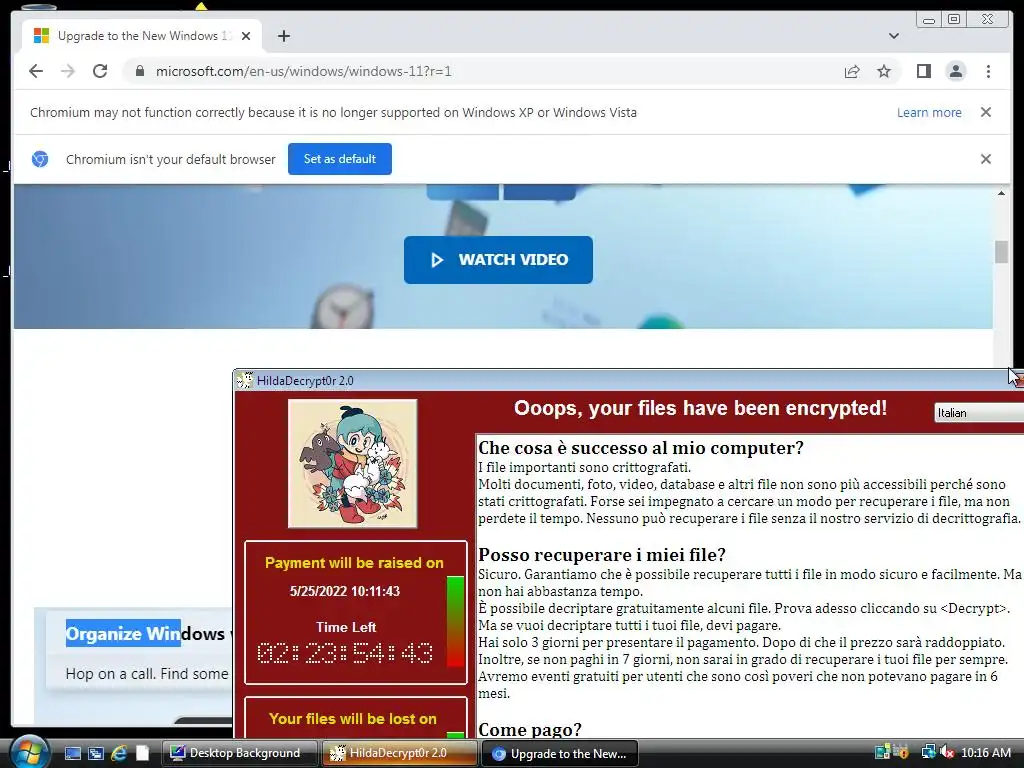The width and height of the screenshot is (1024, 768).
Task: Click the Time Left countdown timer
Action: (x=345, y=652)
